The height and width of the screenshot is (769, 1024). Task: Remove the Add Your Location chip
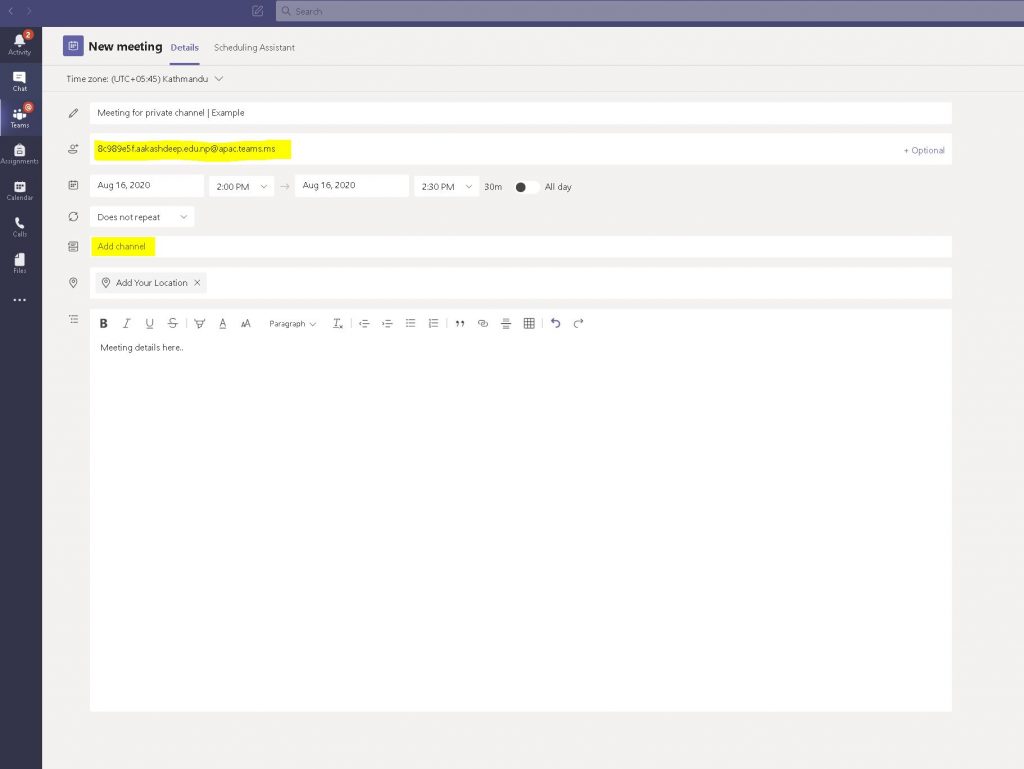click(197, 283)
